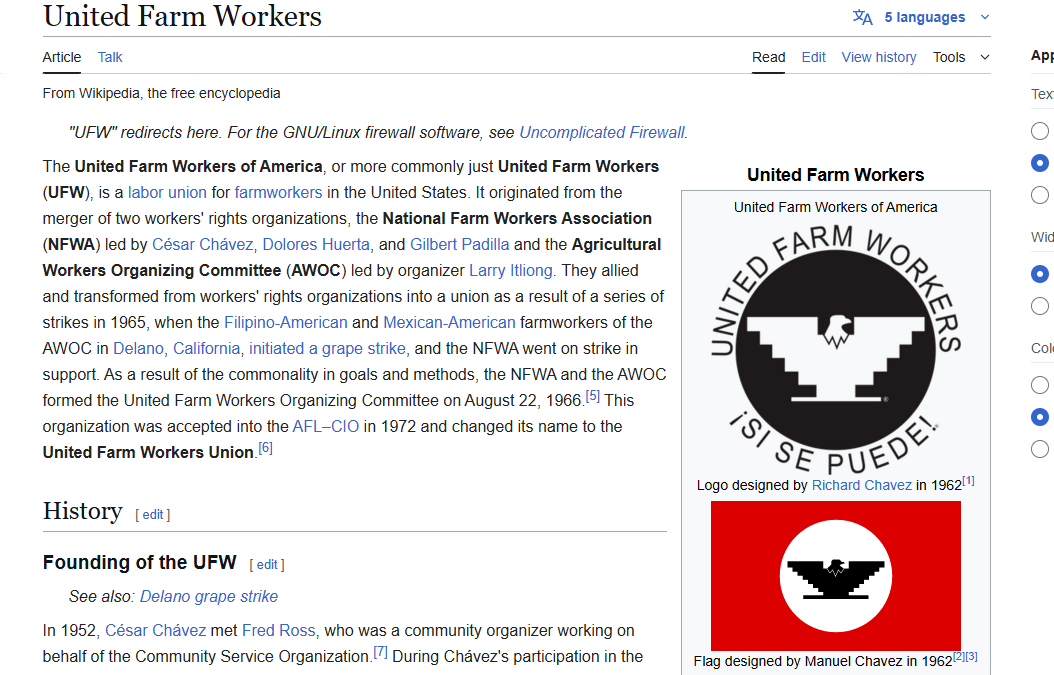Open the Larry Itliong link

[x=511, y=270]
